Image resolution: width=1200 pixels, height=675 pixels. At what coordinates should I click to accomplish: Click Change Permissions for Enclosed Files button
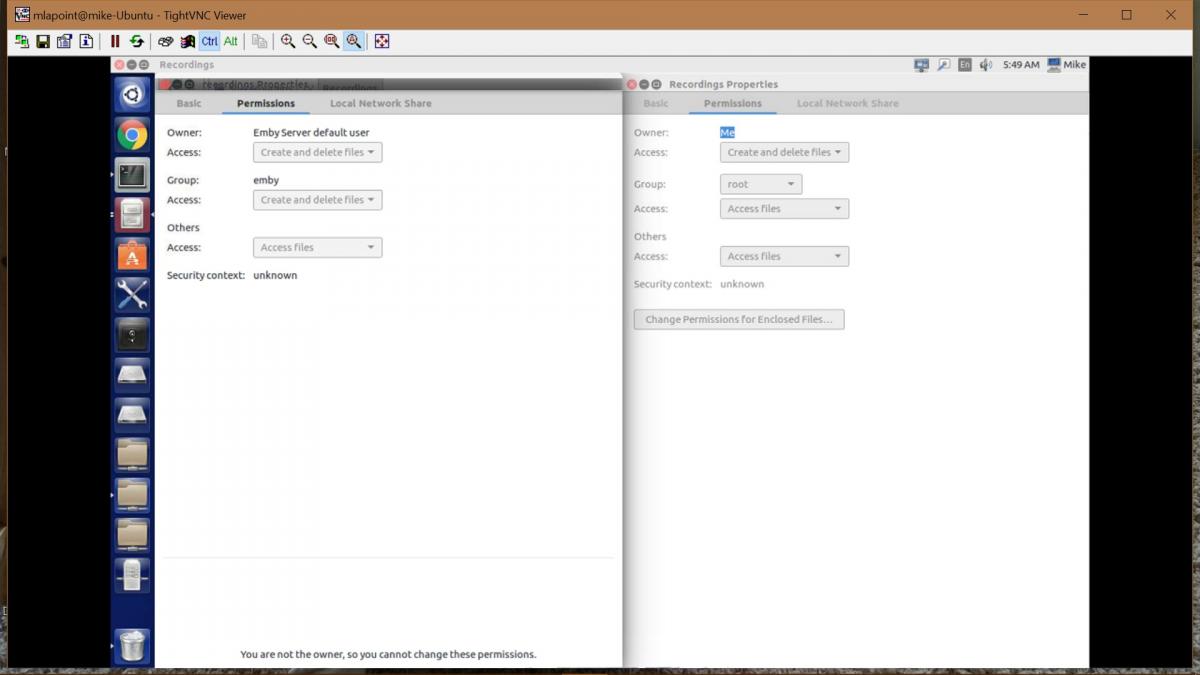[739, 320]
